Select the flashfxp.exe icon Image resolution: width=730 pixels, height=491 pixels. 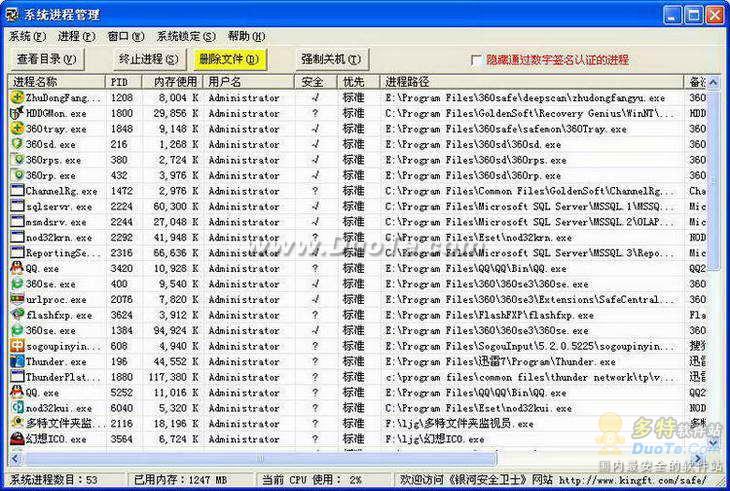point(17,315)
